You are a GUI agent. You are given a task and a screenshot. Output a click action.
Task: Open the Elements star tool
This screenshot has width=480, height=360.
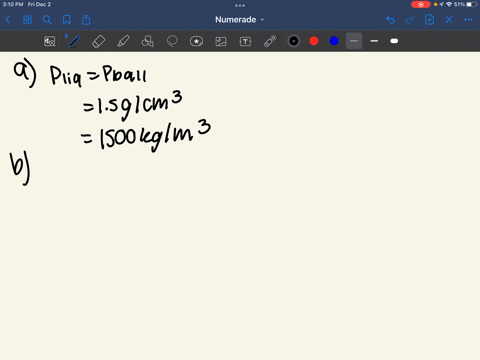(x=196, y=41)
